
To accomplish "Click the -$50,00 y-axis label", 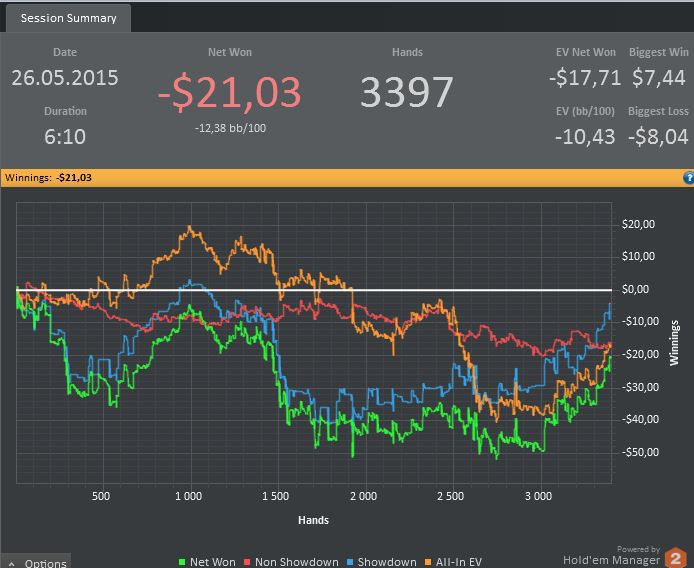I will [x=640, y=452].
